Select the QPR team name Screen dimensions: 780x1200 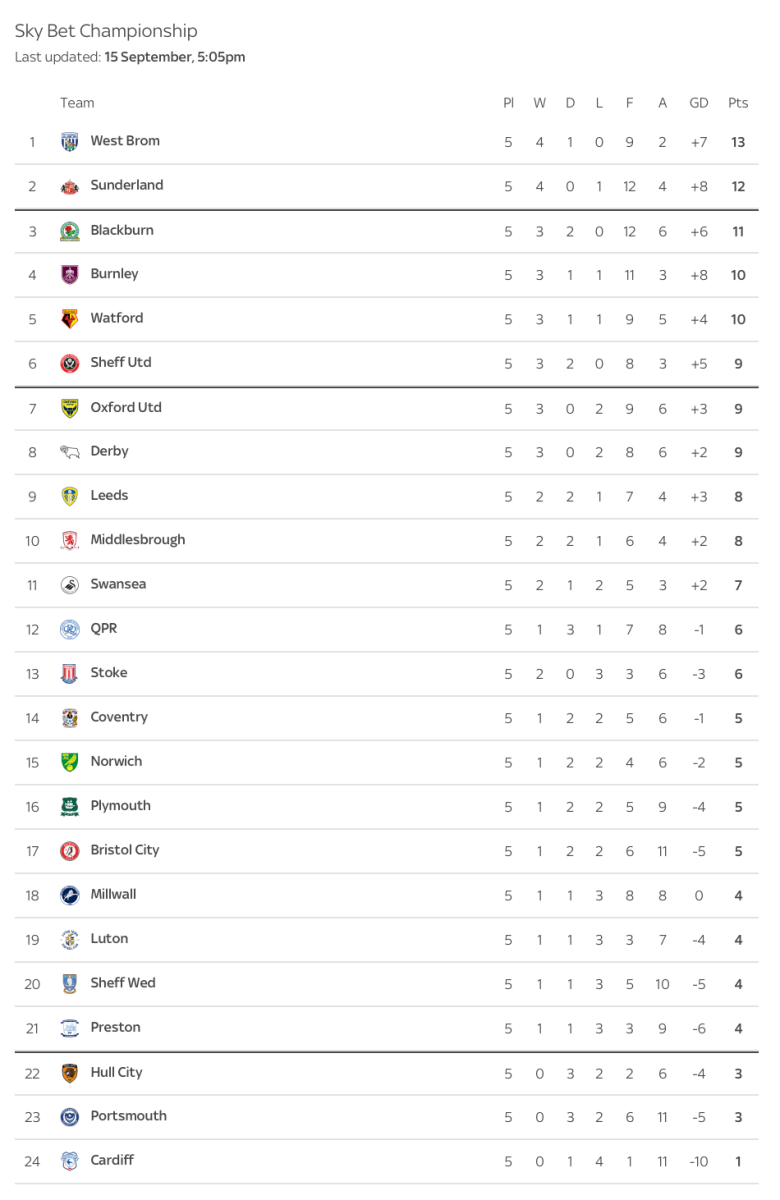[104, 628]
